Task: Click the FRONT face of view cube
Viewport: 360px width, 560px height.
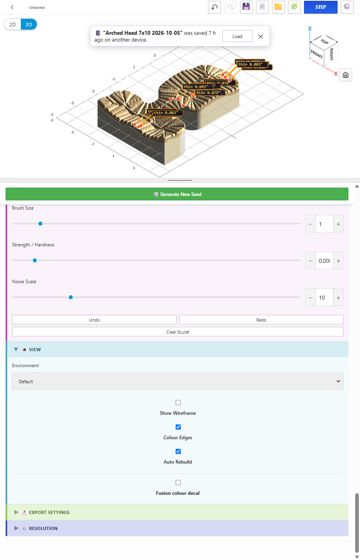Action: tap(316, 55)
